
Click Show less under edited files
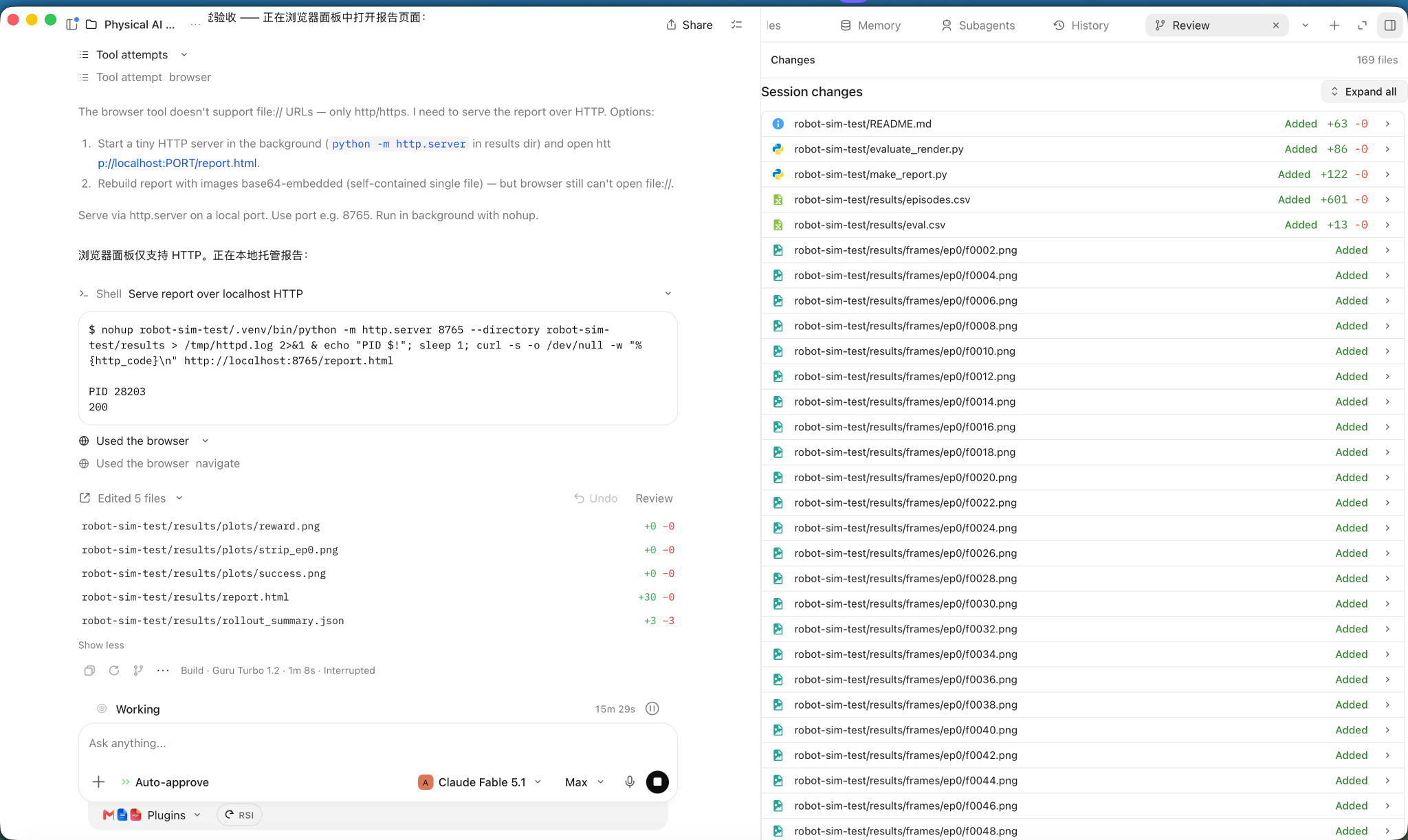[101, 645]
